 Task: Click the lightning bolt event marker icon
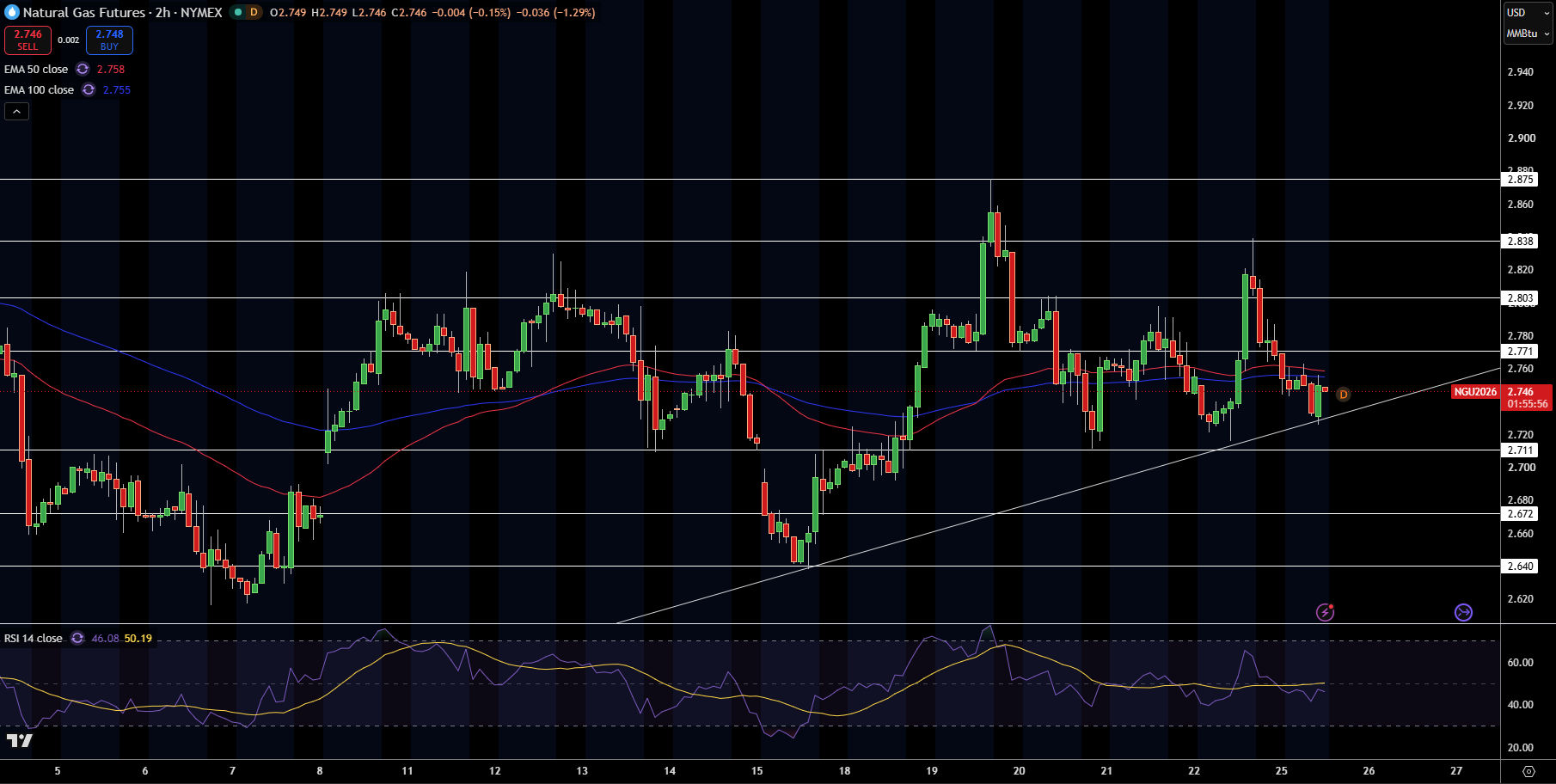point(1326,612)
